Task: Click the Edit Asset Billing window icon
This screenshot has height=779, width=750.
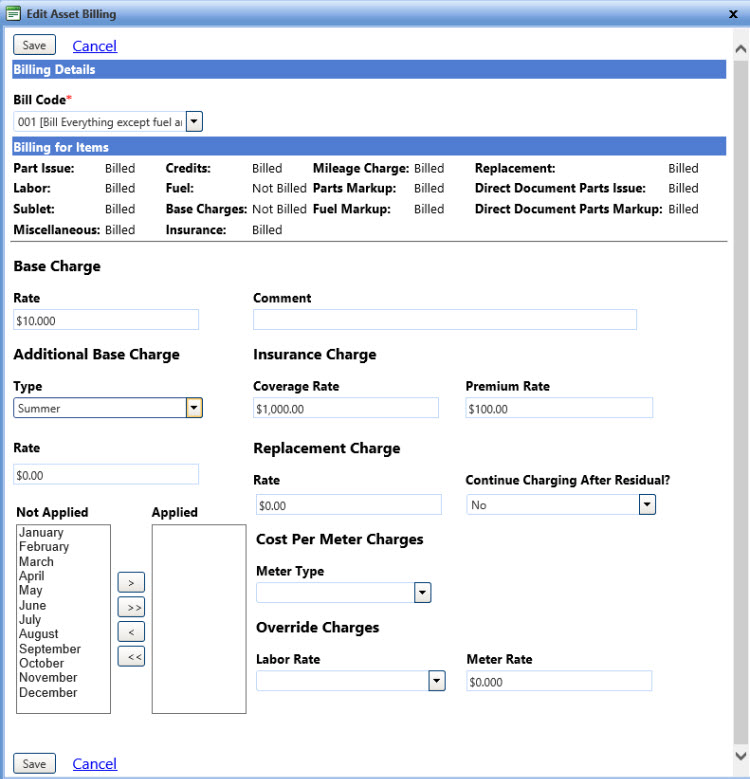Action: pyautogui.click(x=13, y=13)
